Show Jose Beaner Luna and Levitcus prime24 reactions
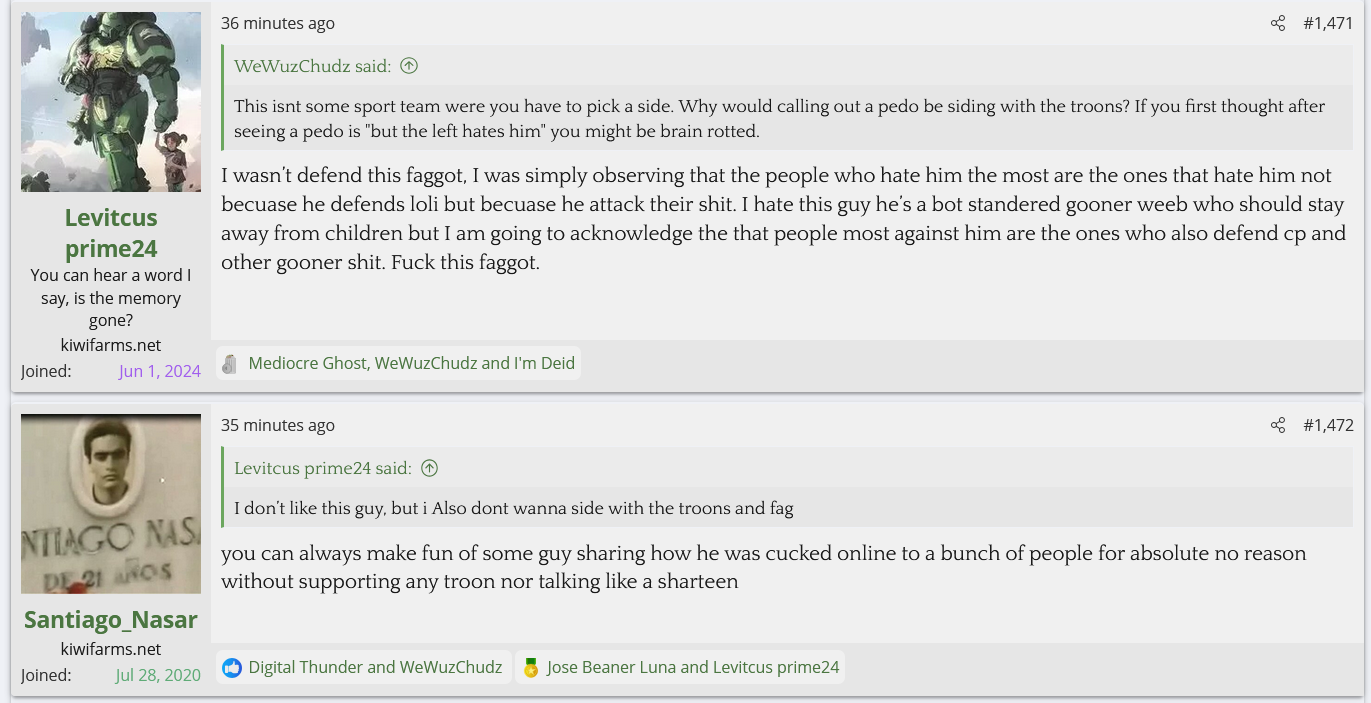Screen dimensions: 1371x703 (x=693, y=667)
